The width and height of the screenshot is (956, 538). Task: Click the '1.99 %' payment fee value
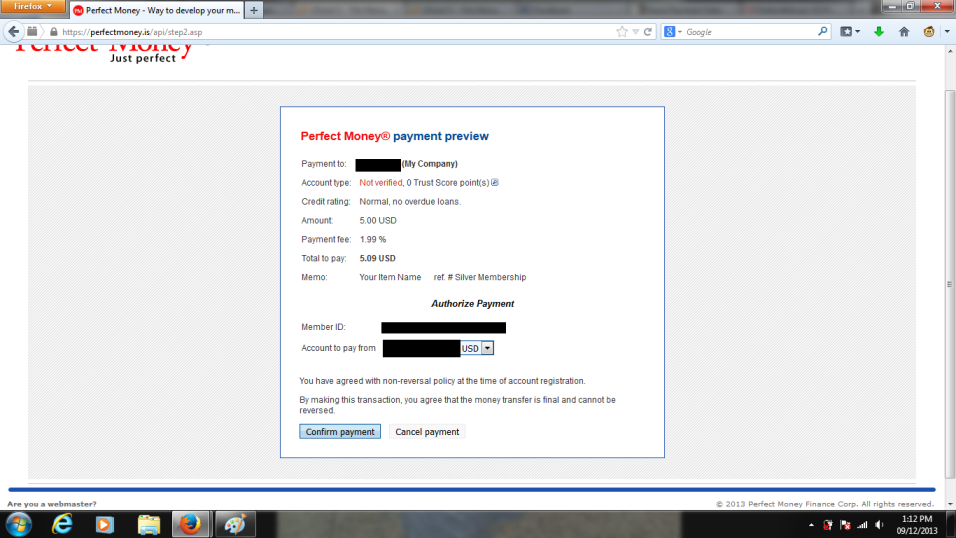tap(373, 239)
